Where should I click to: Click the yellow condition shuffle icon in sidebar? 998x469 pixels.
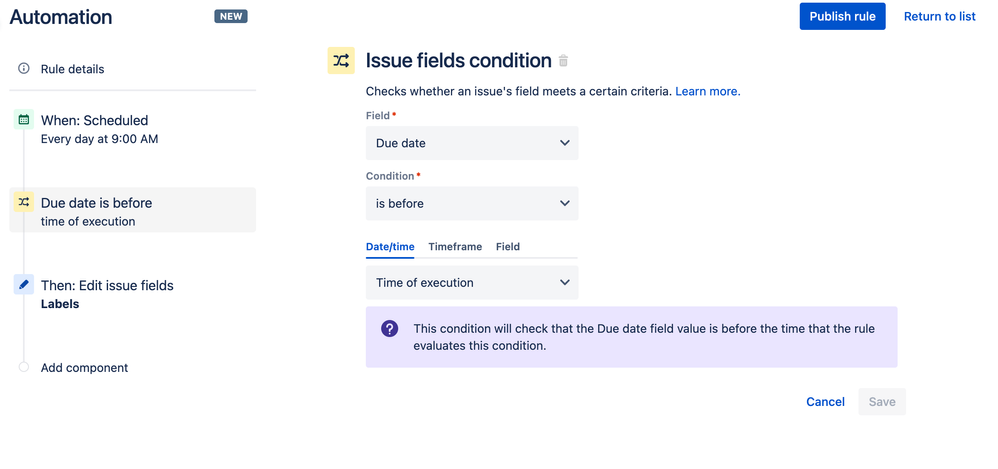pos(24,202)
